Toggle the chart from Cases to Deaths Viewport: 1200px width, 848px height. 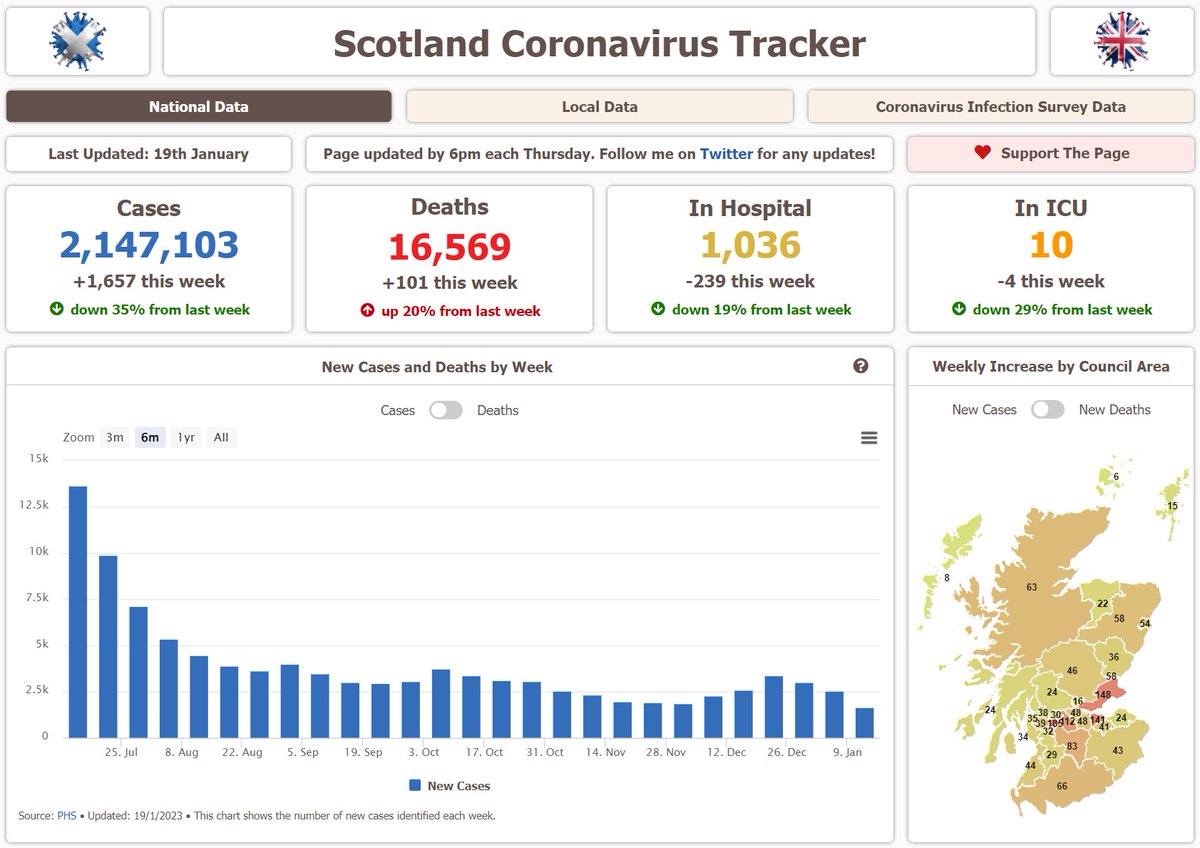click(x=446, y=410)
